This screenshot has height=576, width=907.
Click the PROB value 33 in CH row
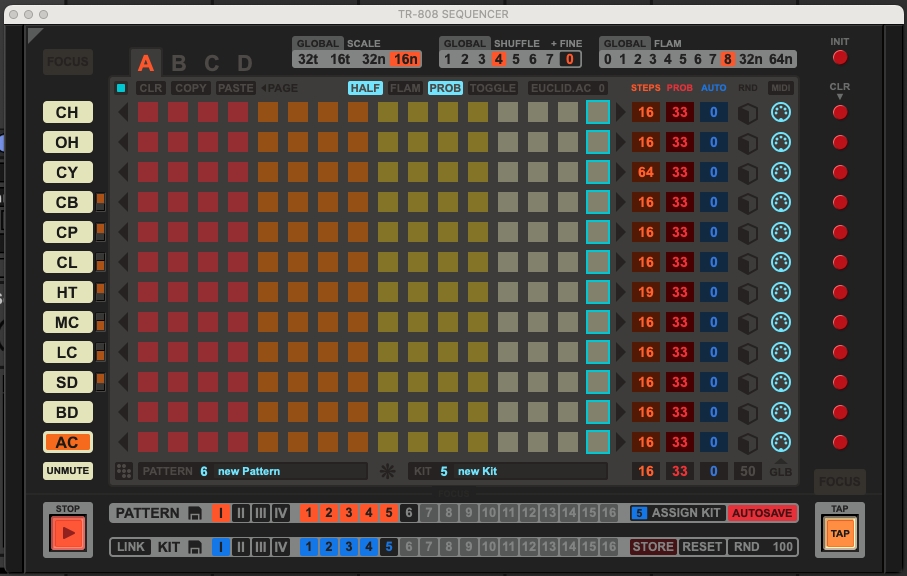pyautogui.click(x=680, y=112)
